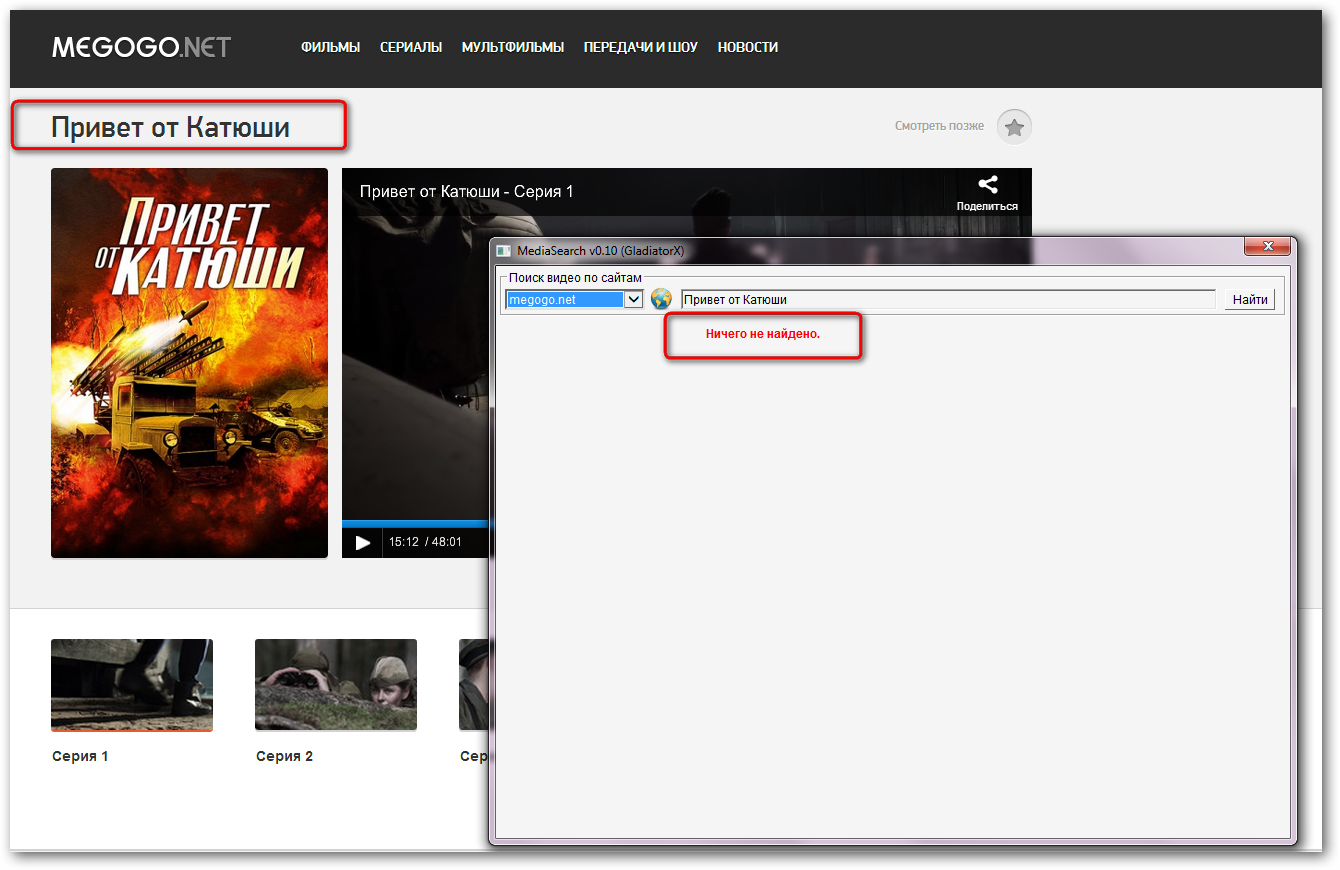This screenshot has height=870, width=1340.
Task: Click the MediaSearch title bar app icon
Action: (505, 250)
